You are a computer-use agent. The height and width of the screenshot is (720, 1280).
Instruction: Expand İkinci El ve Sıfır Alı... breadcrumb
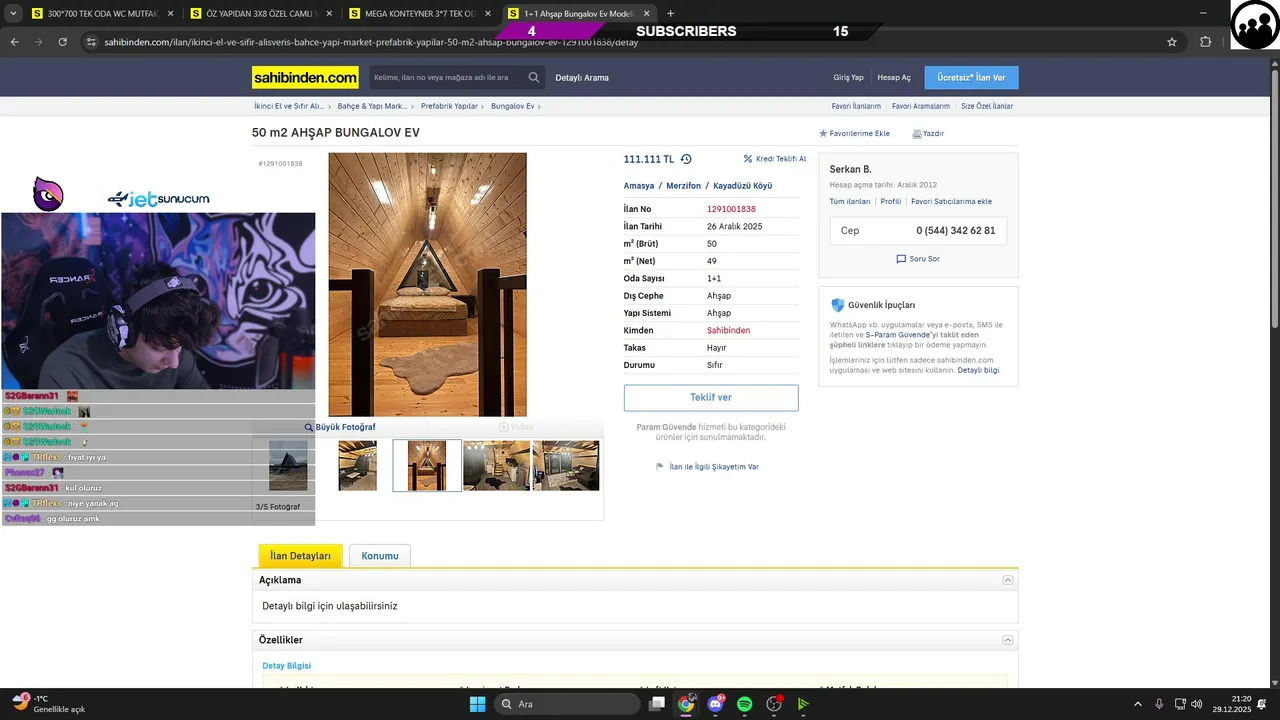pos(291,106)
